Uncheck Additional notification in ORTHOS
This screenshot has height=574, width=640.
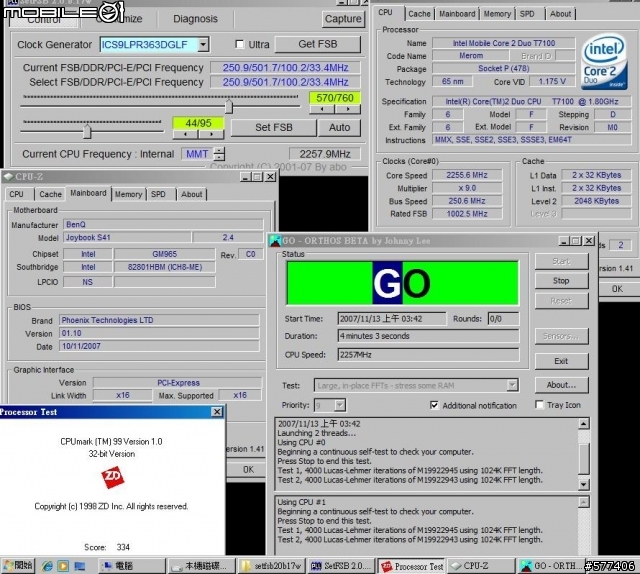434,405
